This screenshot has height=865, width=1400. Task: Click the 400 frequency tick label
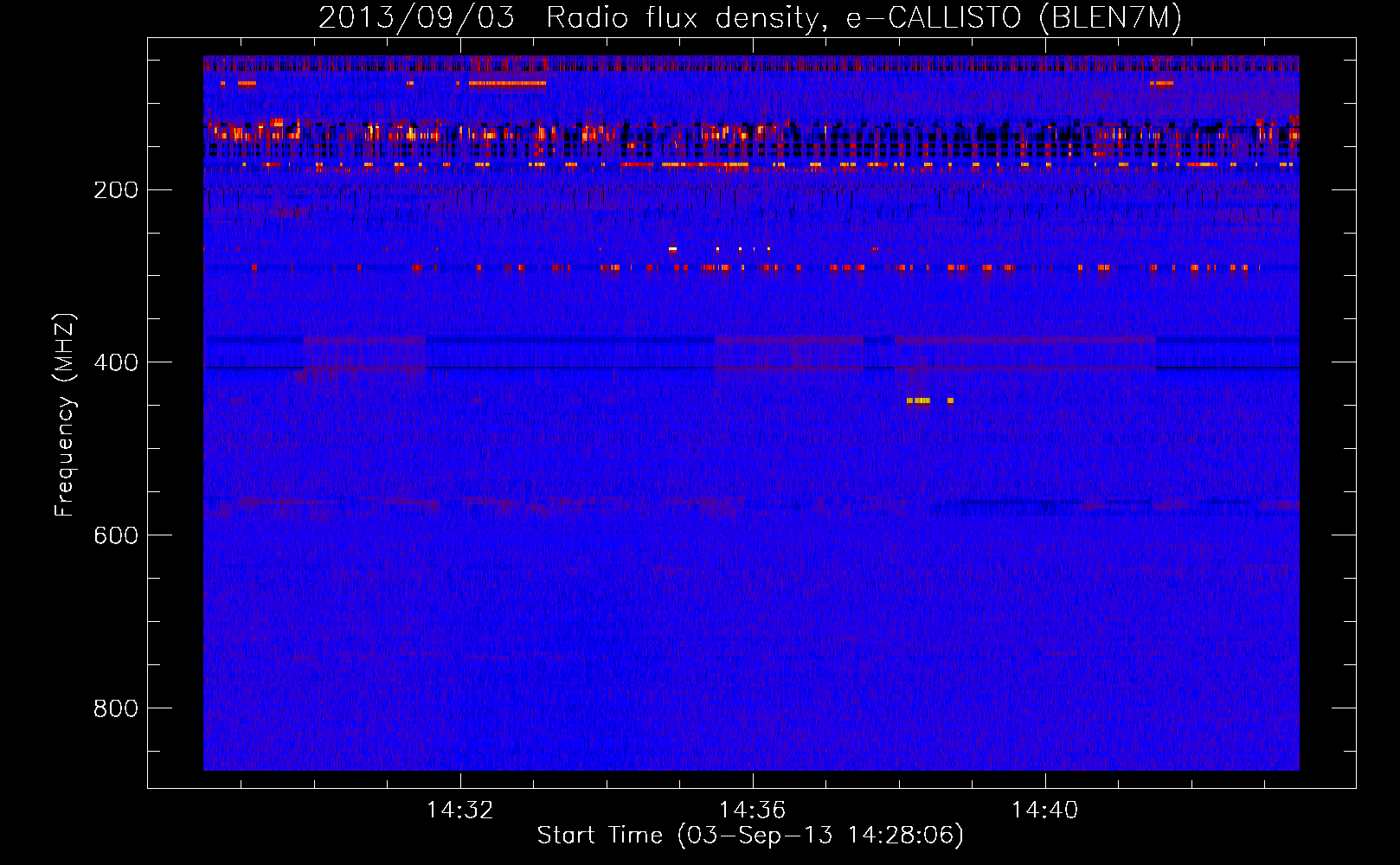[116, 362]
